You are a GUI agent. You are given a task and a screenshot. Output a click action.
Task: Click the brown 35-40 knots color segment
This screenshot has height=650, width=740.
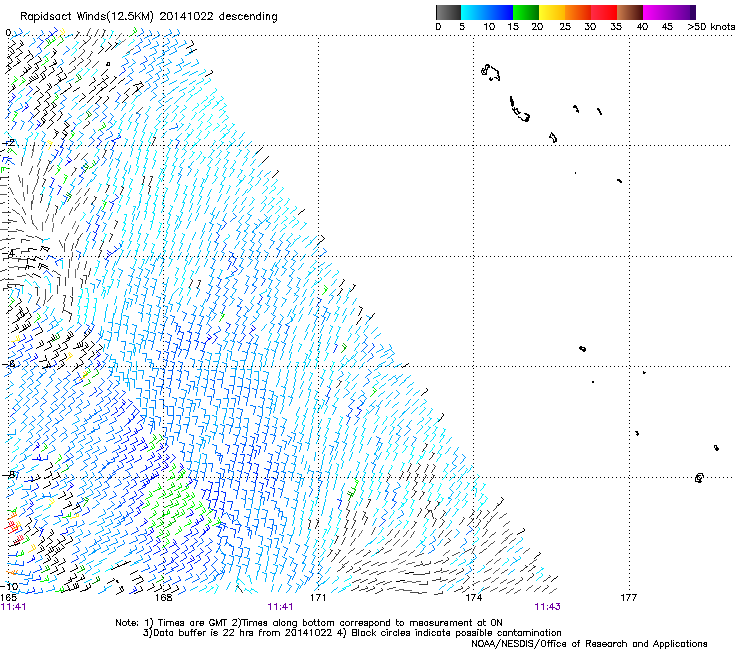pyautogui.click(x=630, y=12)
